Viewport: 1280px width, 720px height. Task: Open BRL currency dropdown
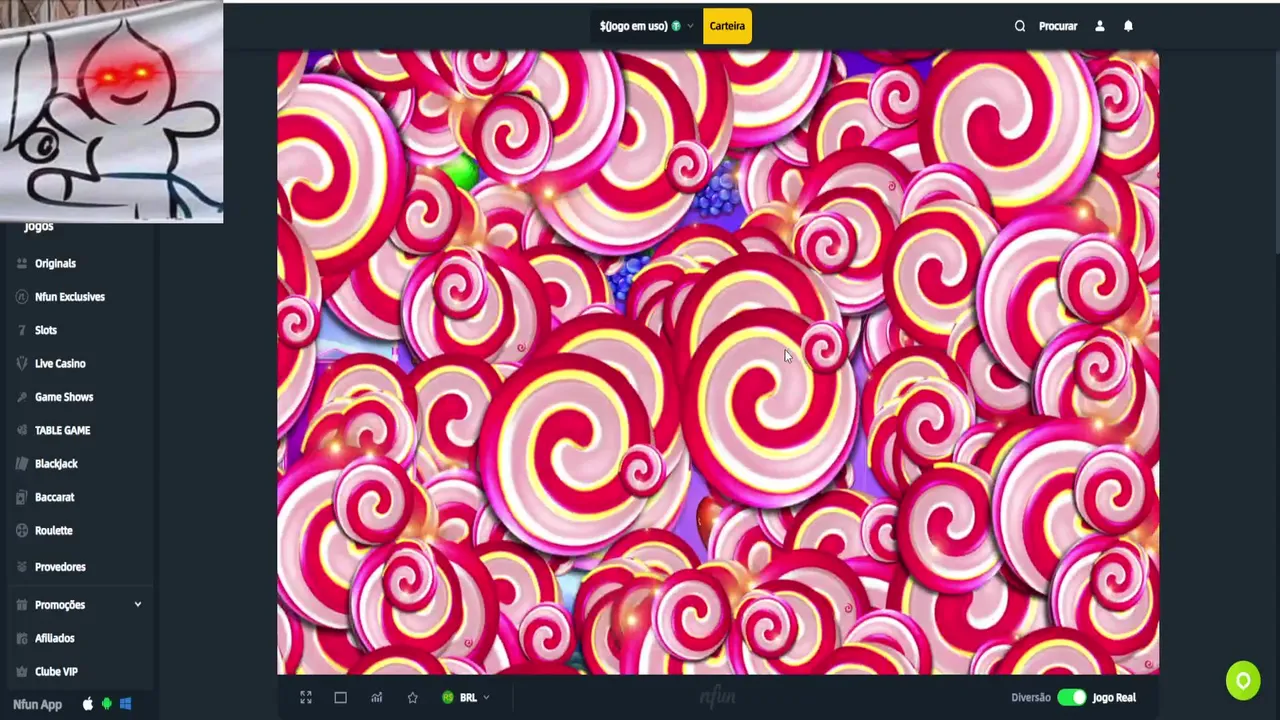coord(466,698)
